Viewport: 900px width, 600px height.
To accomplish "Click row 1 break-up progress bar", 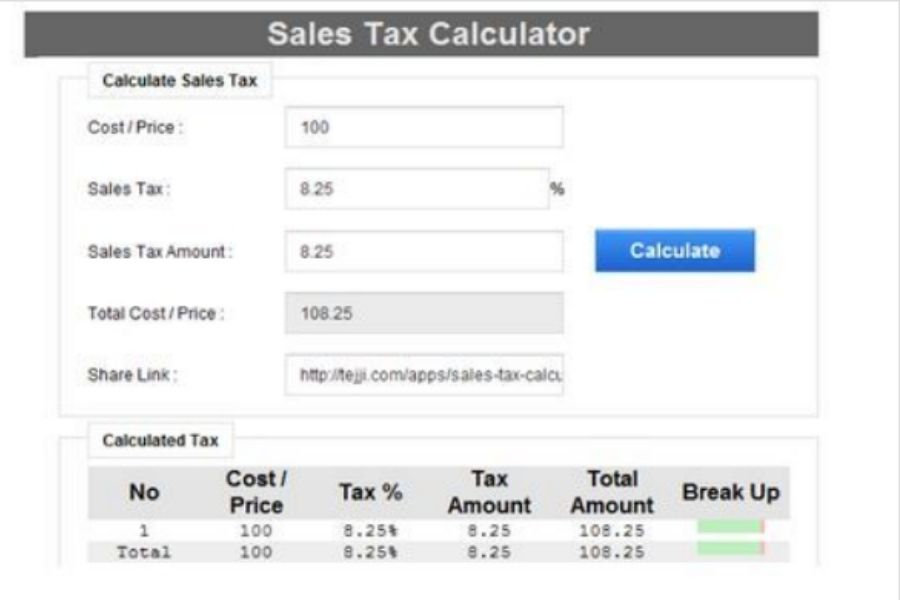I will tap(731, 527).
